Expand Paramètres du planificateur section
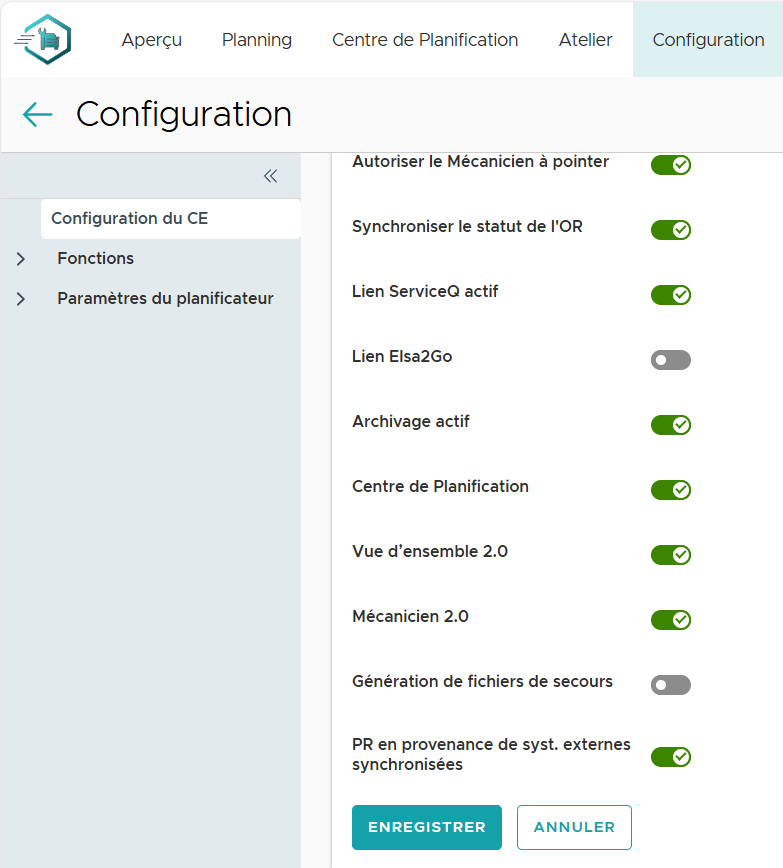 tap(21, 299)
